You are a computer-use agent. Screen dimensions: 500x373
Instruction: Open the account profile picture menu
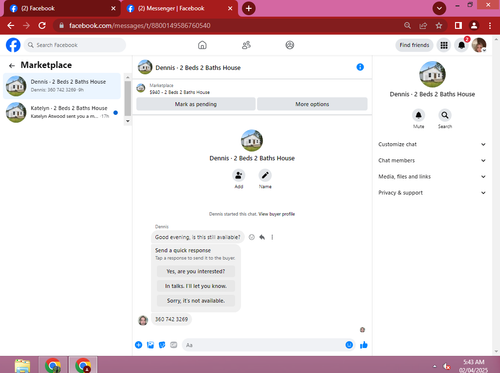[x=479, y=45]
